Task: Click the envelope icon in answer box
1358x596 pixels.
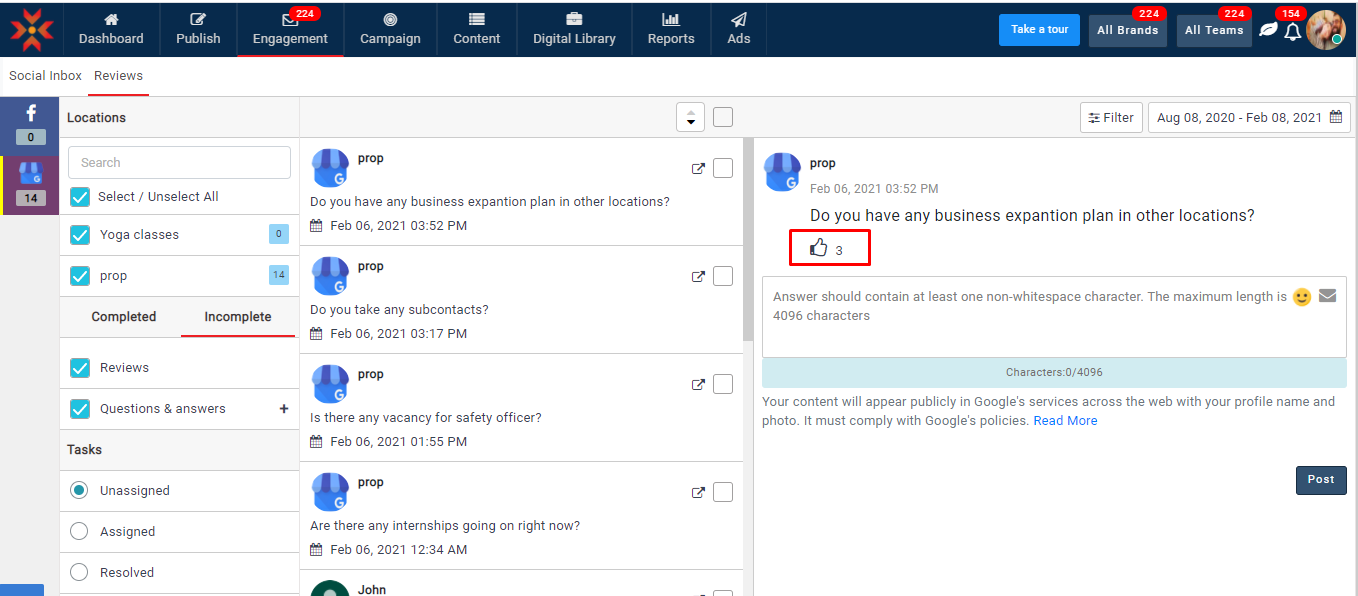Action: [x=1327, y=296]
